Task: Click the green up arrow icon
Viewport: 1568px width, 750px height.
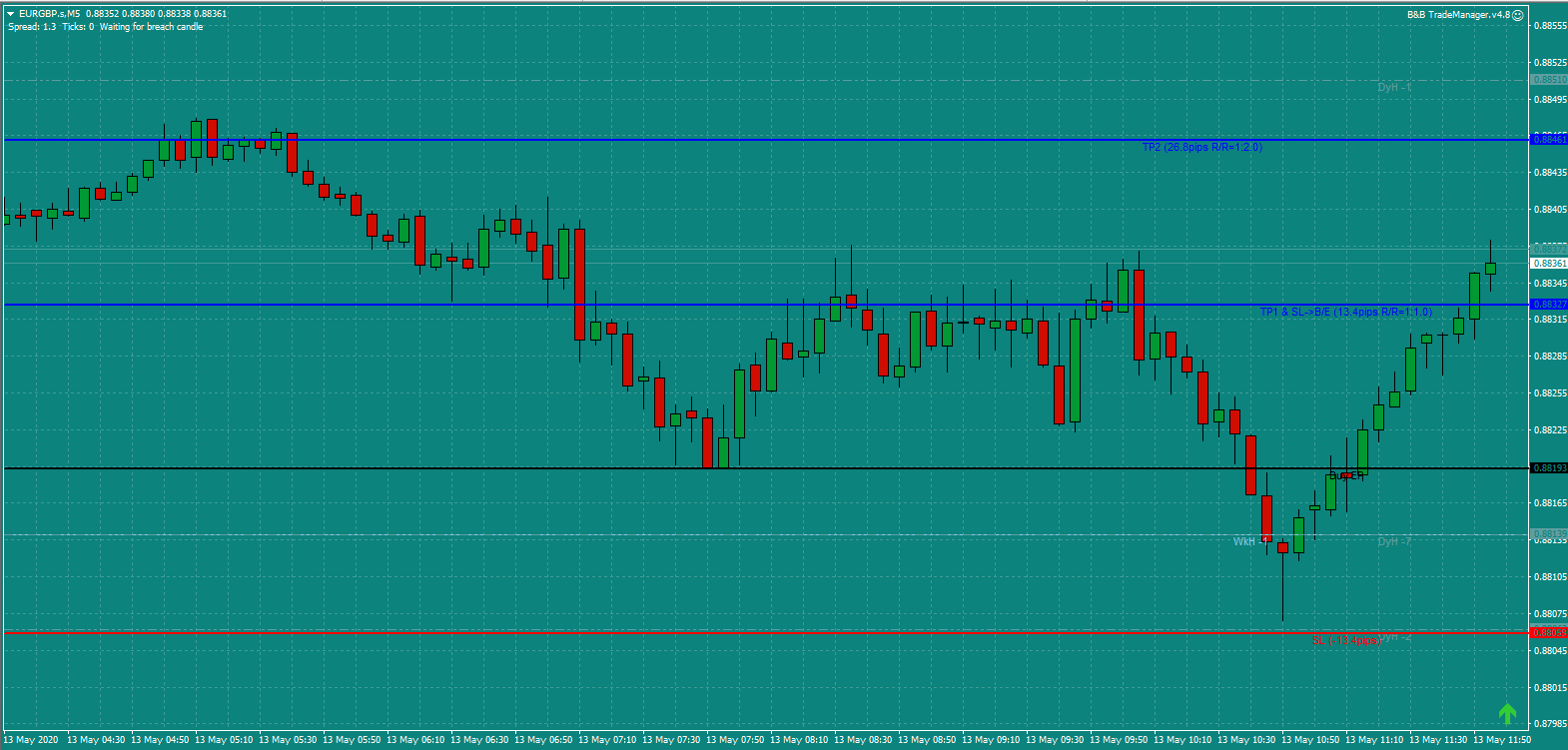Action: pos(1507,713)
